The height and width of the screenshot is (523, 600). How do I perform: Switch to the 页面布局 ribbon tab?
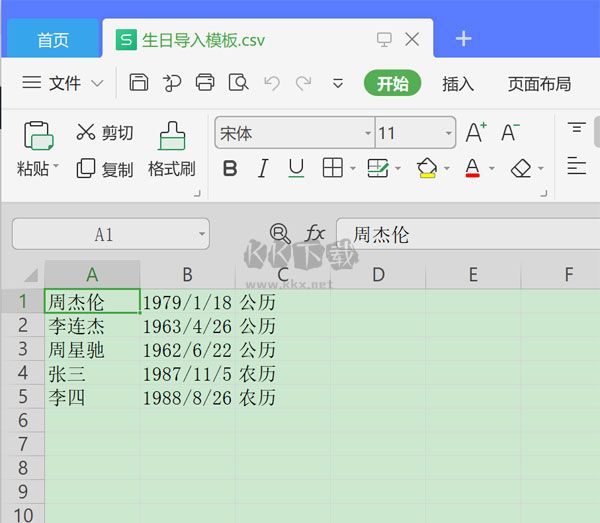pyautogui.click(x=540, y=83)
